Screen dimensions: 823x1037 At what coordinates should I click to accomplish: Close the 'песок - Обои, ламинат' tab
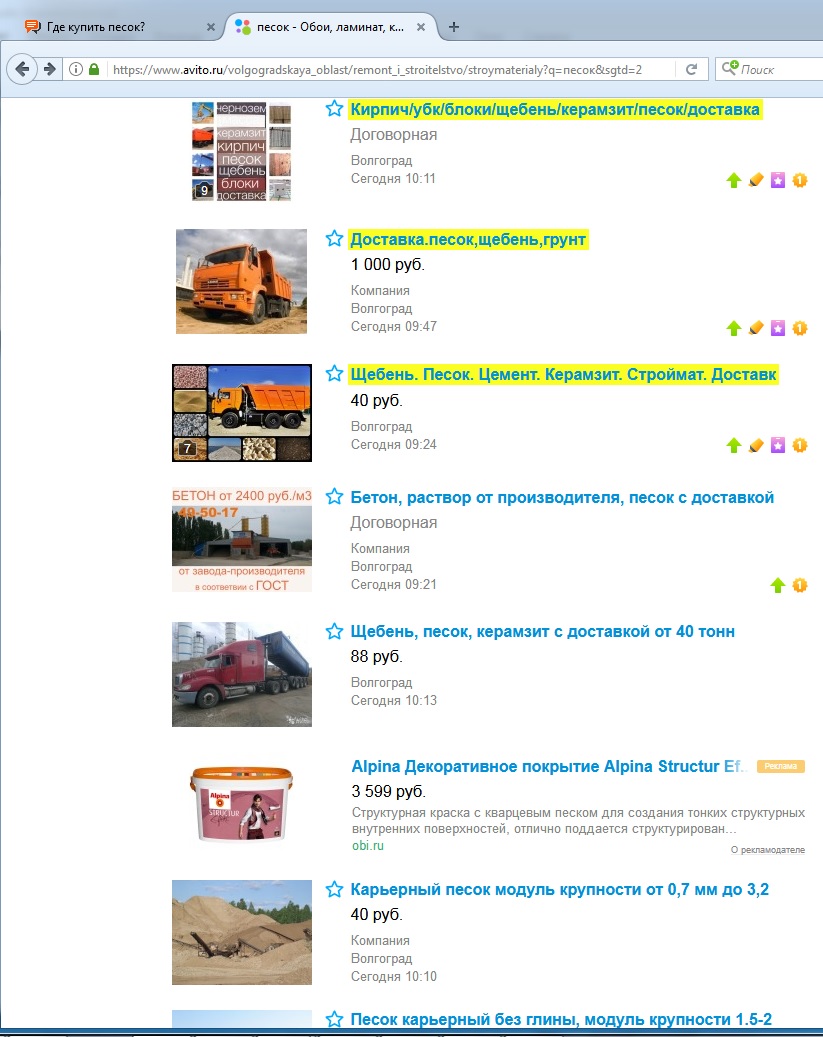click(421, 27)
